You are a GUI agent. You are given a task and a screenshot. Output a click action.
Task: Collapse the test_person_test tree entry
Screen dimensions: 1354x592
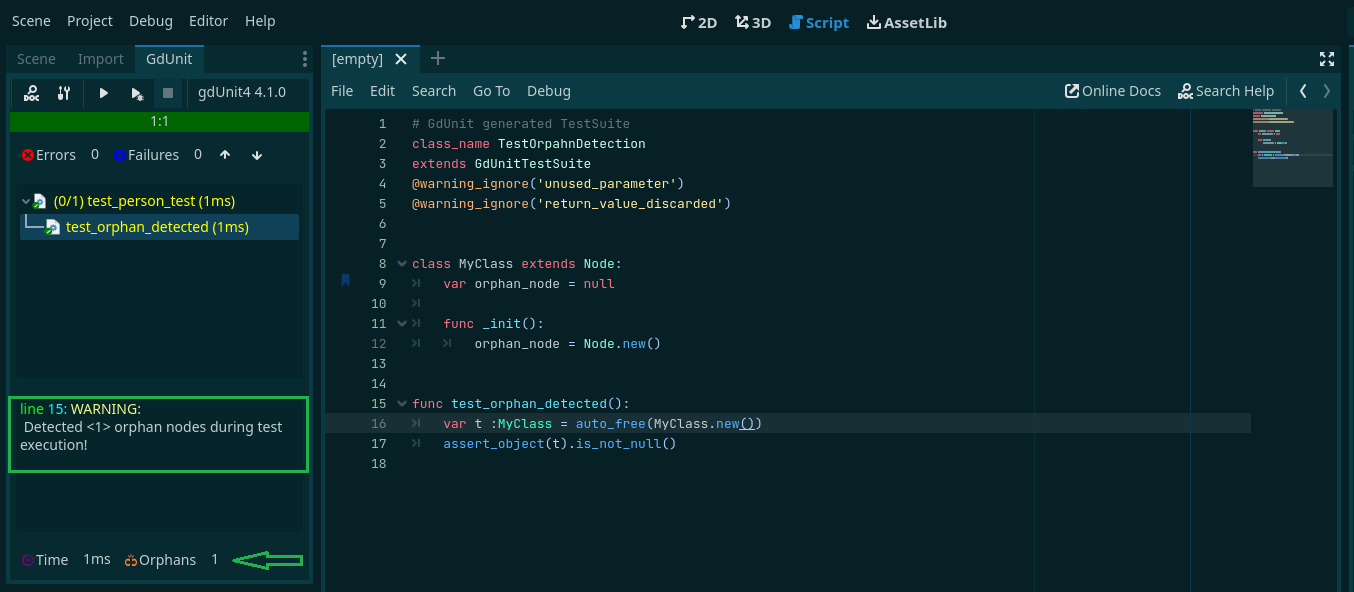[24, 200]
